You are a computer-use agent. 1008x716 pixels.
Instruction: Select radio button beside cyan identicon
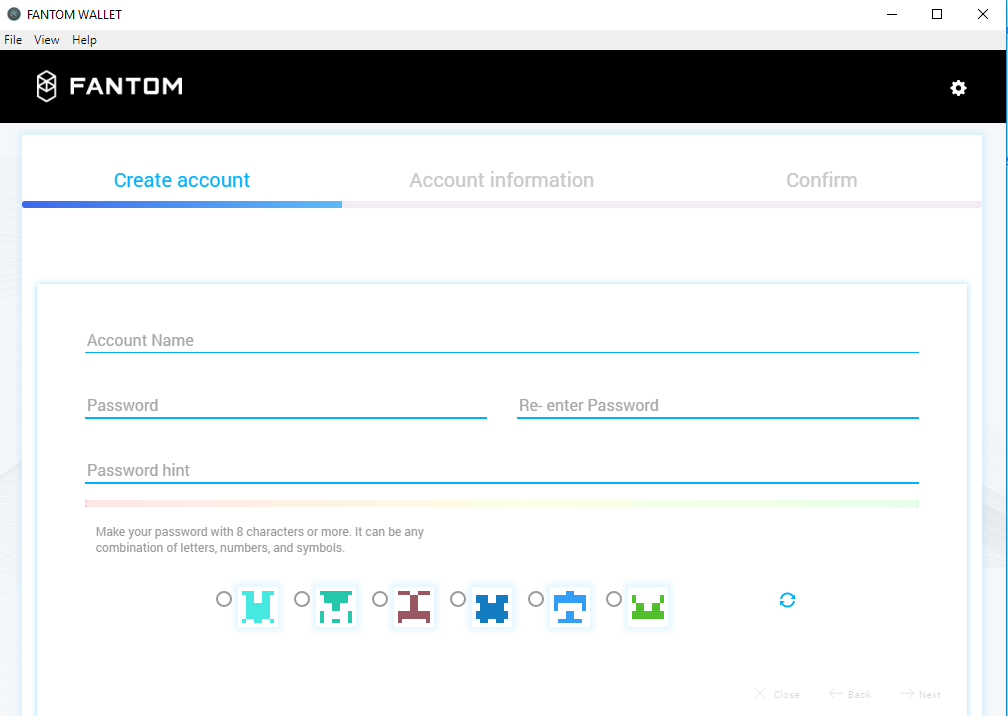tap(224, 599)
